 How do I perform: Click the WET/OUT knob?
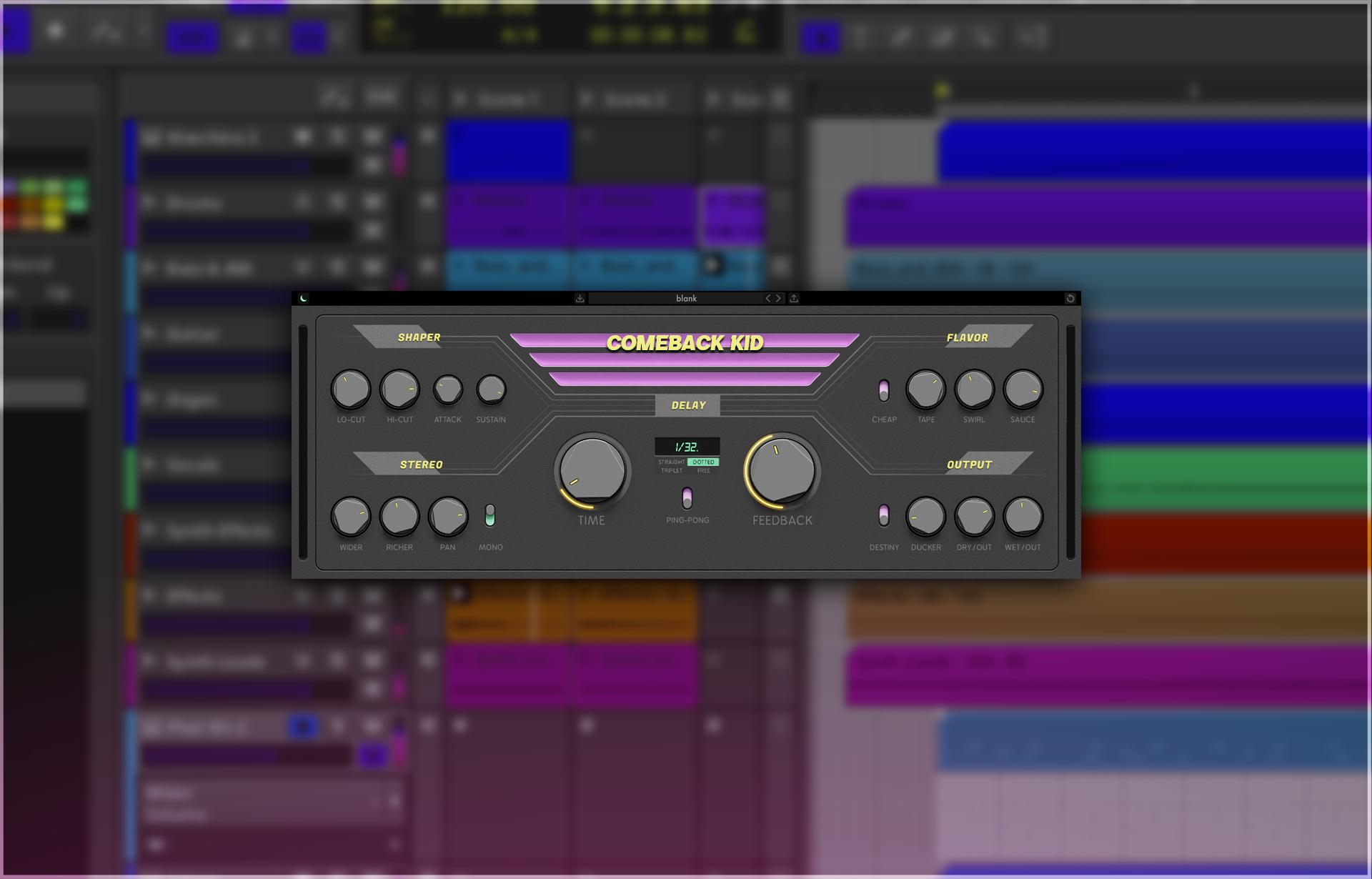point(1023,517)
